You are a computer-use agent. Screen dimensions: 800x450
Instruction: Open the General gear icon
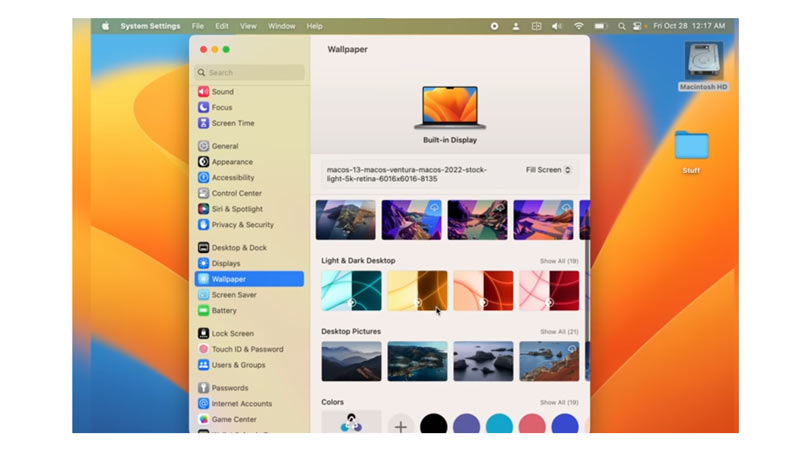203,146
